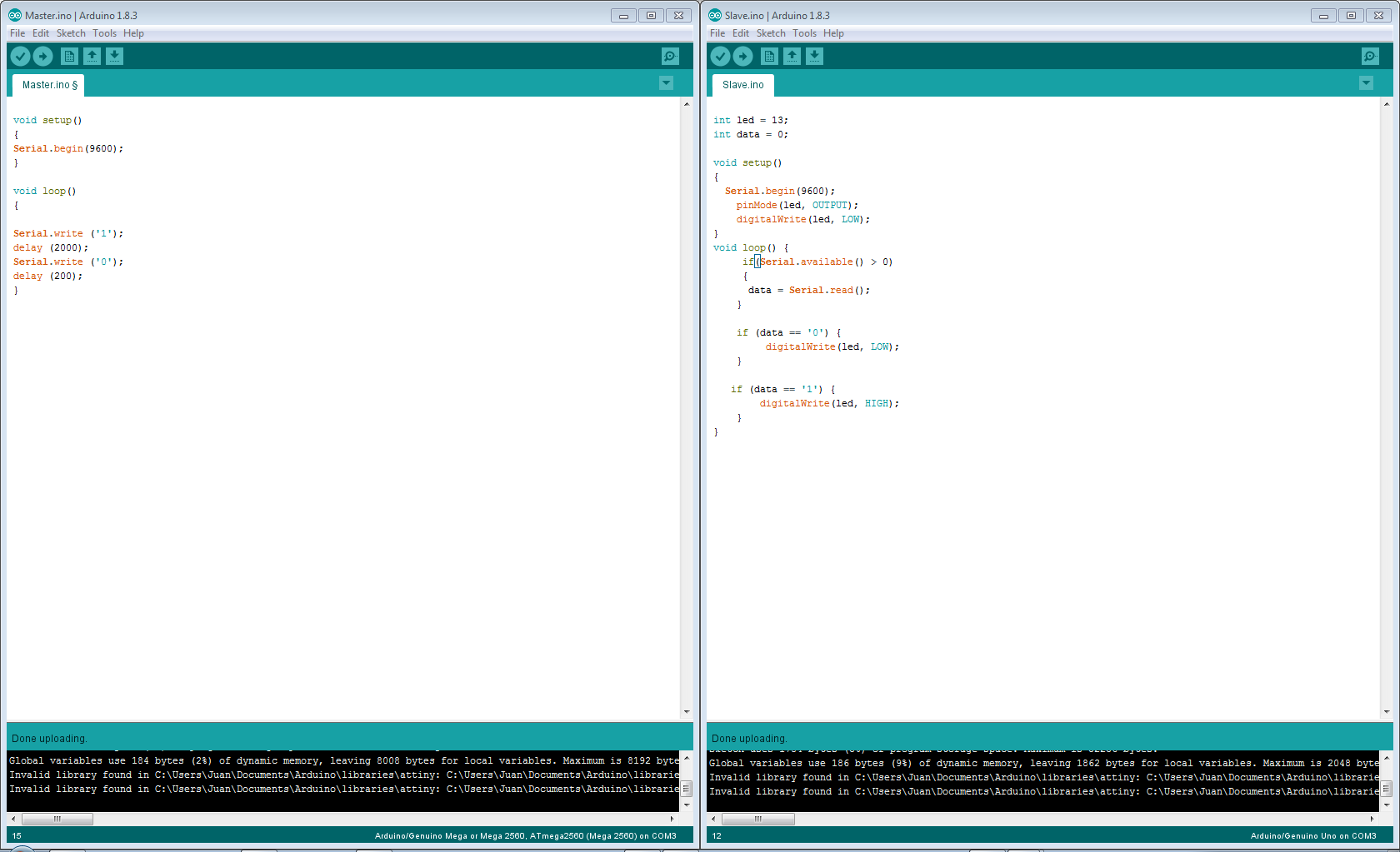This screenshot has height=852, width=1400.
Task: Click 'delay (200);' line in Master.ino
Action: pyautogui.click(x=48, y=276)
